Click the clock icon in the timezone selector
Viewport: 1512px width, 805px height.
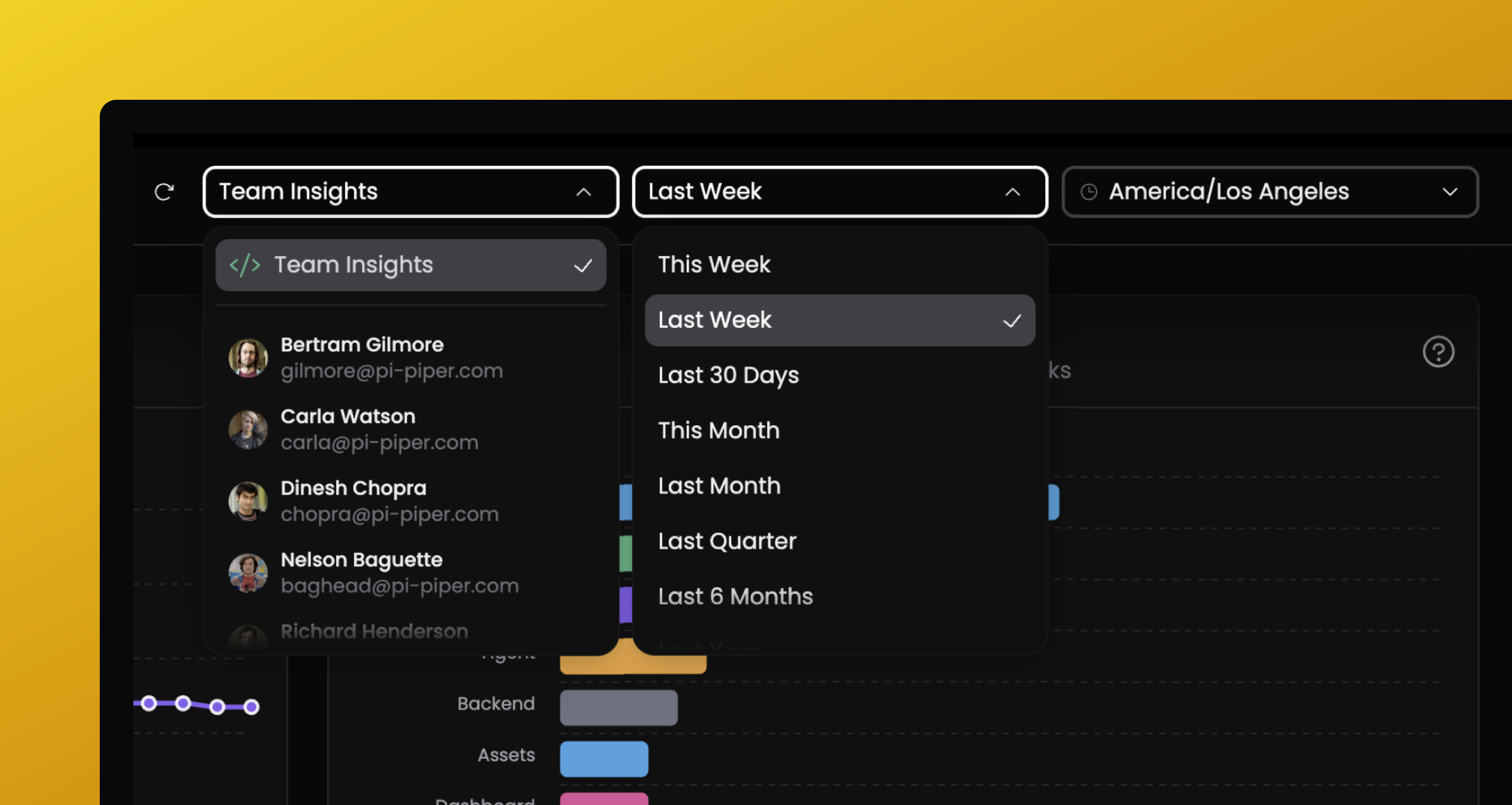click(1090, 192)
